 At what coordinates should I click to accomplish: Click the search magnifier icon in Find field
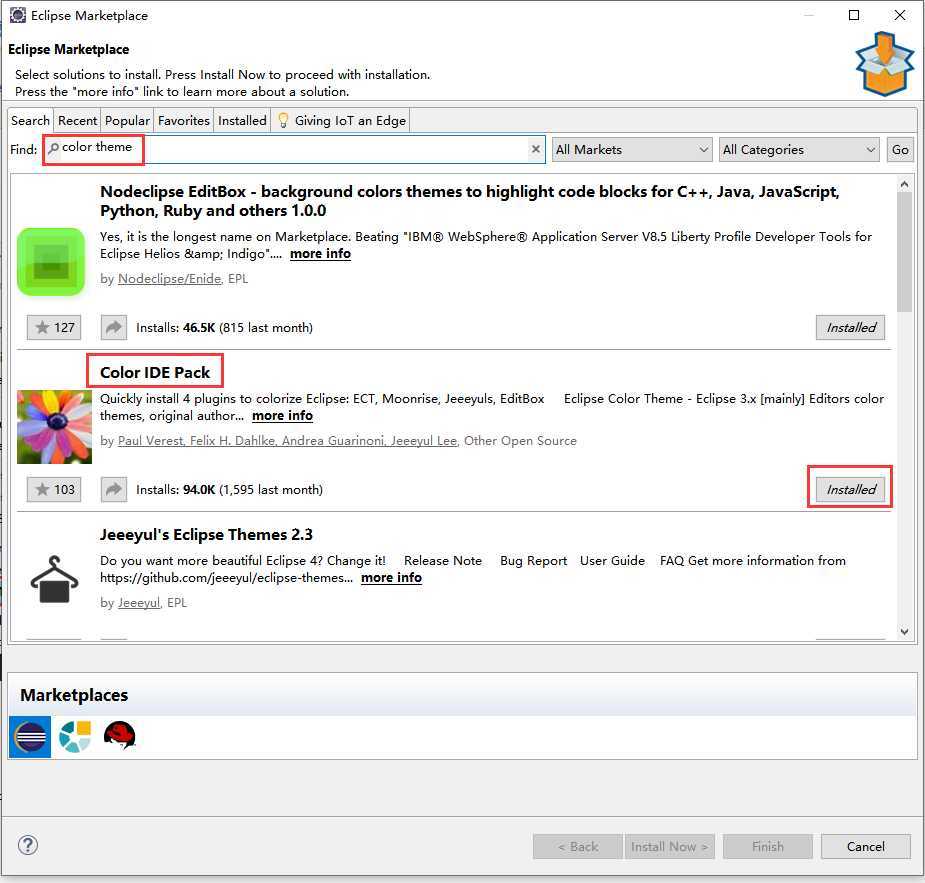pyautogui.click(x=53, y=148)
